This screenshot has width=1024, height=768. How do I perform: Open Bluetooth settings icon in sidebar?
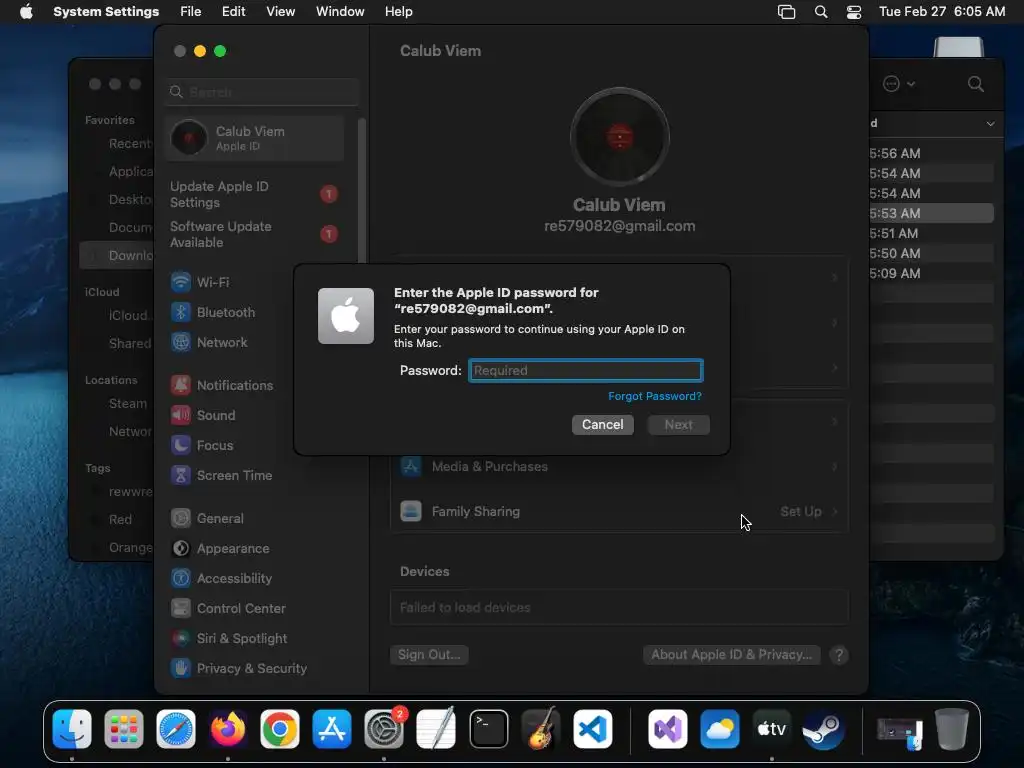pyautogui.click(x=181, y=312)
